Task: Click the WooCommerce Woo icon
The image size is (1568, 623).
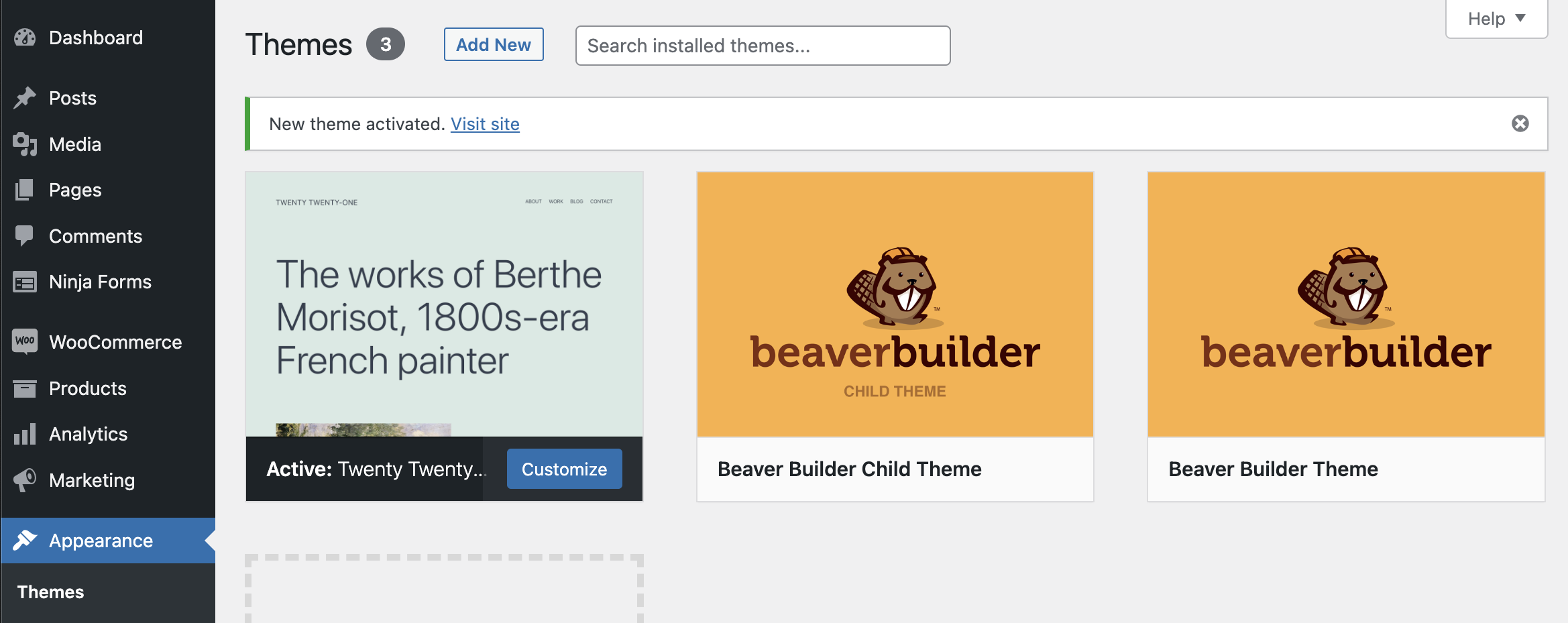Action: pos(25,341)
